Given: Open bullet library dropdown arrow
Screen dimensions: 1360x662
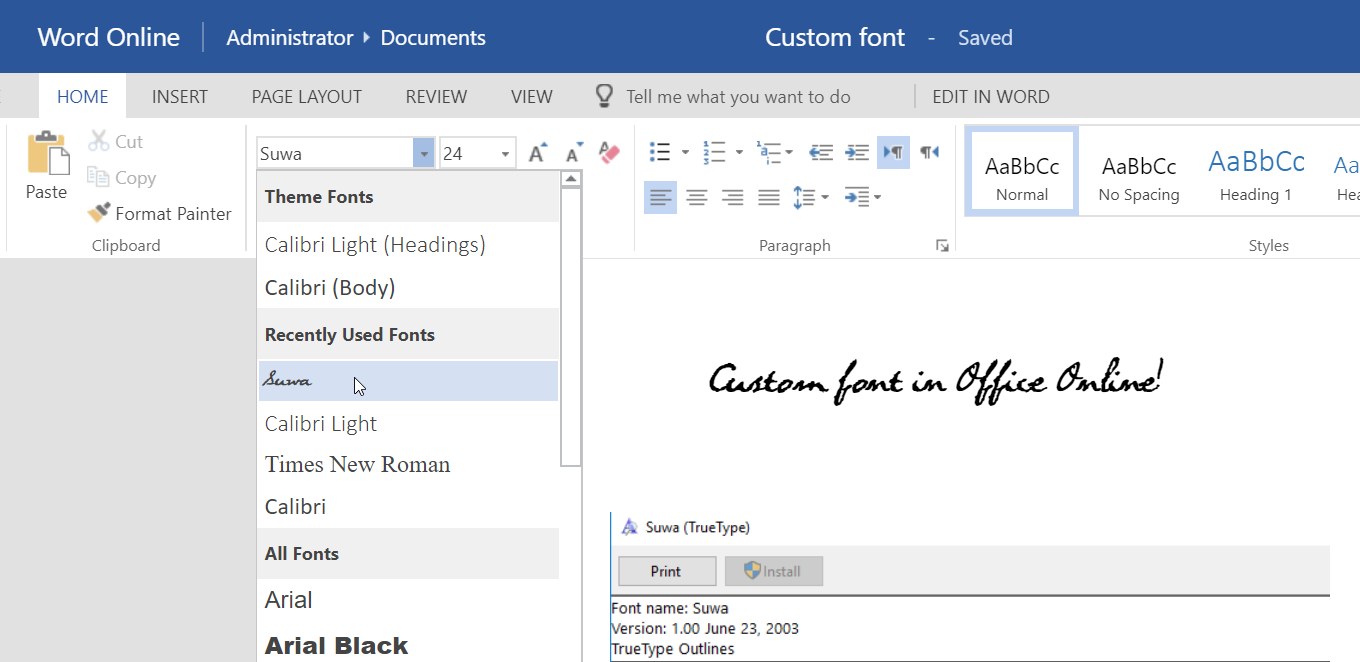Looking at the screenshot, I should click(685, 153).
